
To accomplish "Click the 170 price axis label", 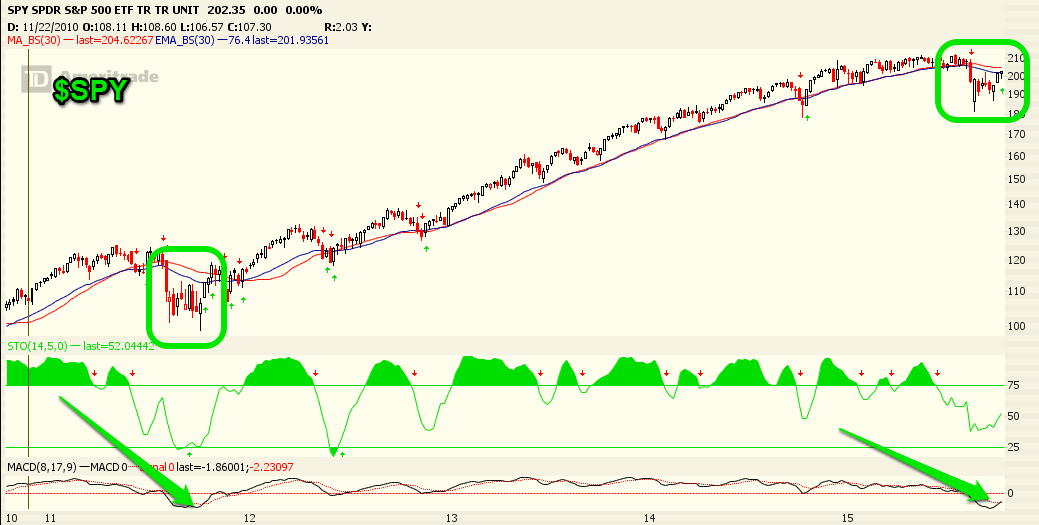I will coord(1016,135).
